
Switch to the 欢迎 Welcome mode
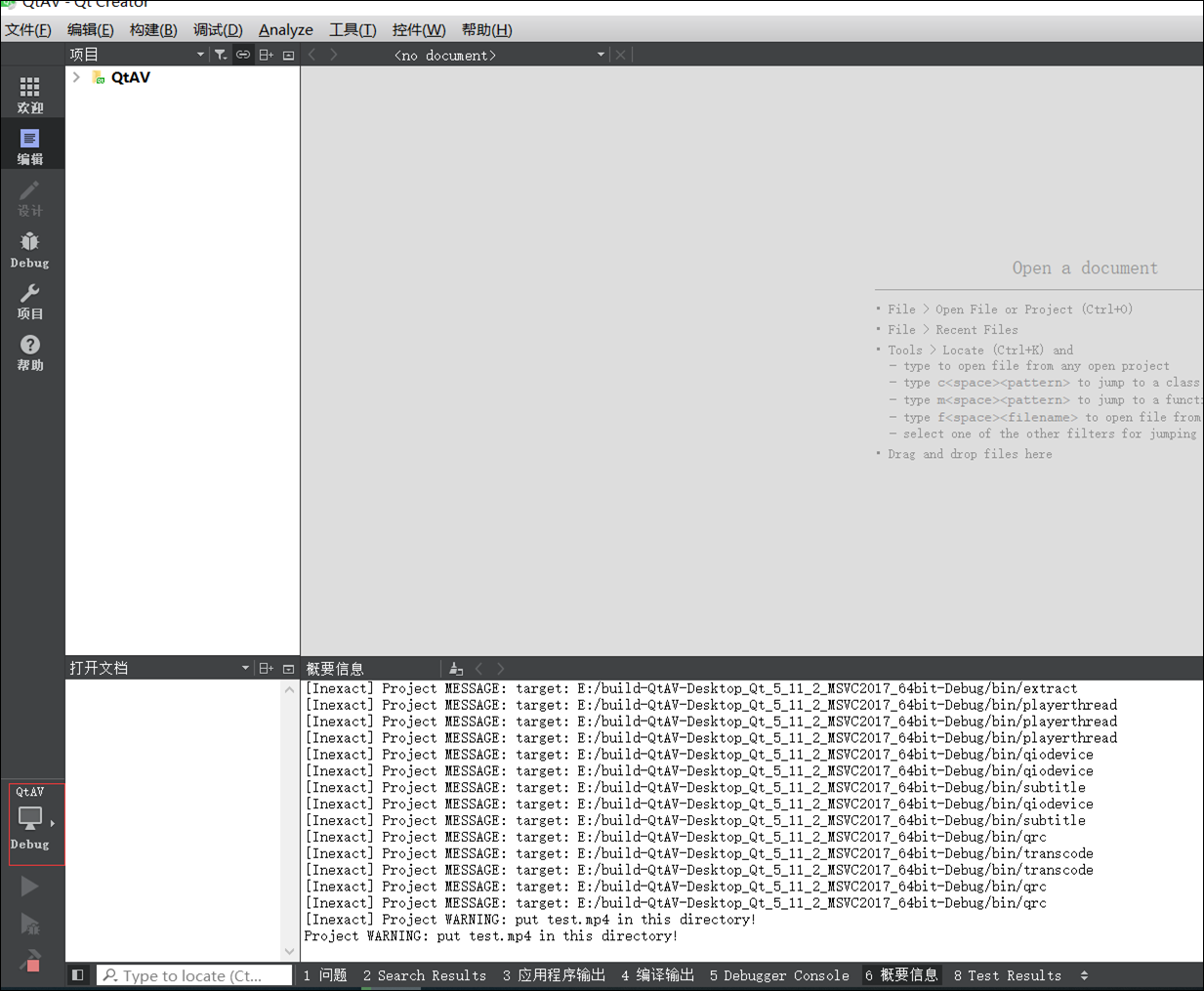coord(30,95)
